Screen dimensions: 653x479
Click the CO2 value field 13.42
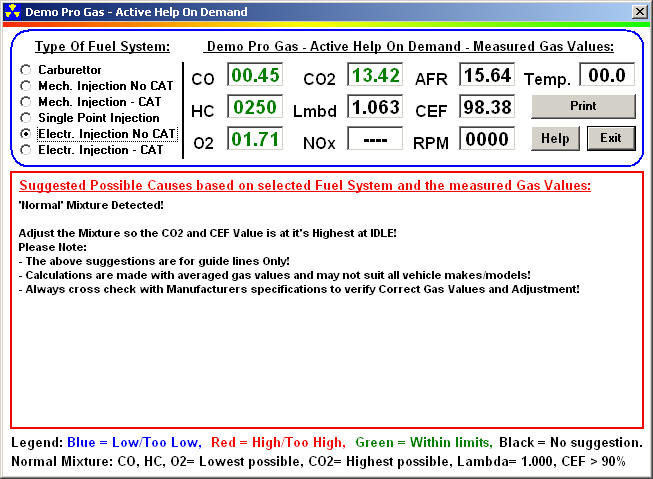[375, 75]
